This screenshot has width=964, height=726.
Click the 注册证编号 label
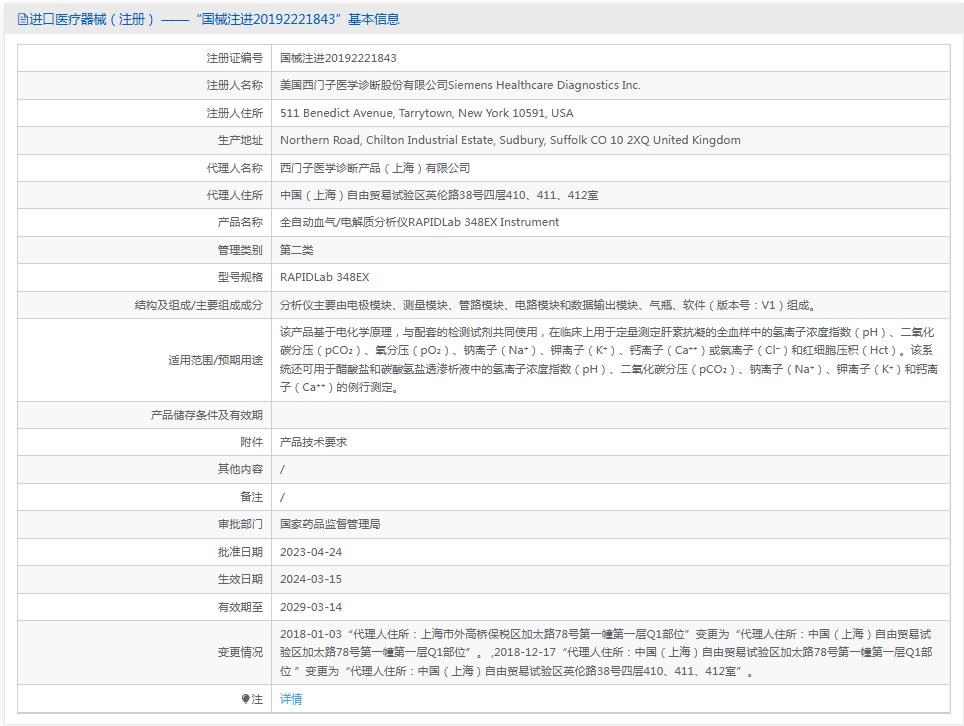click(x=234, y=58)
